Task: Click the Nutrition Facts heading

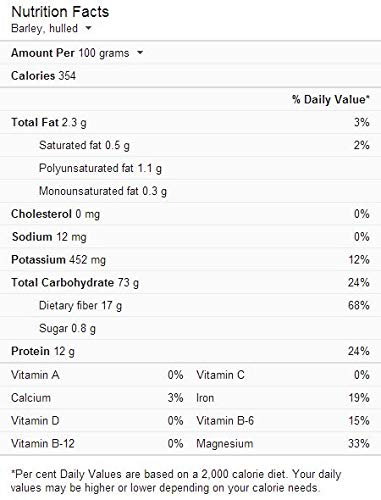Action: [x=60, y=12]
